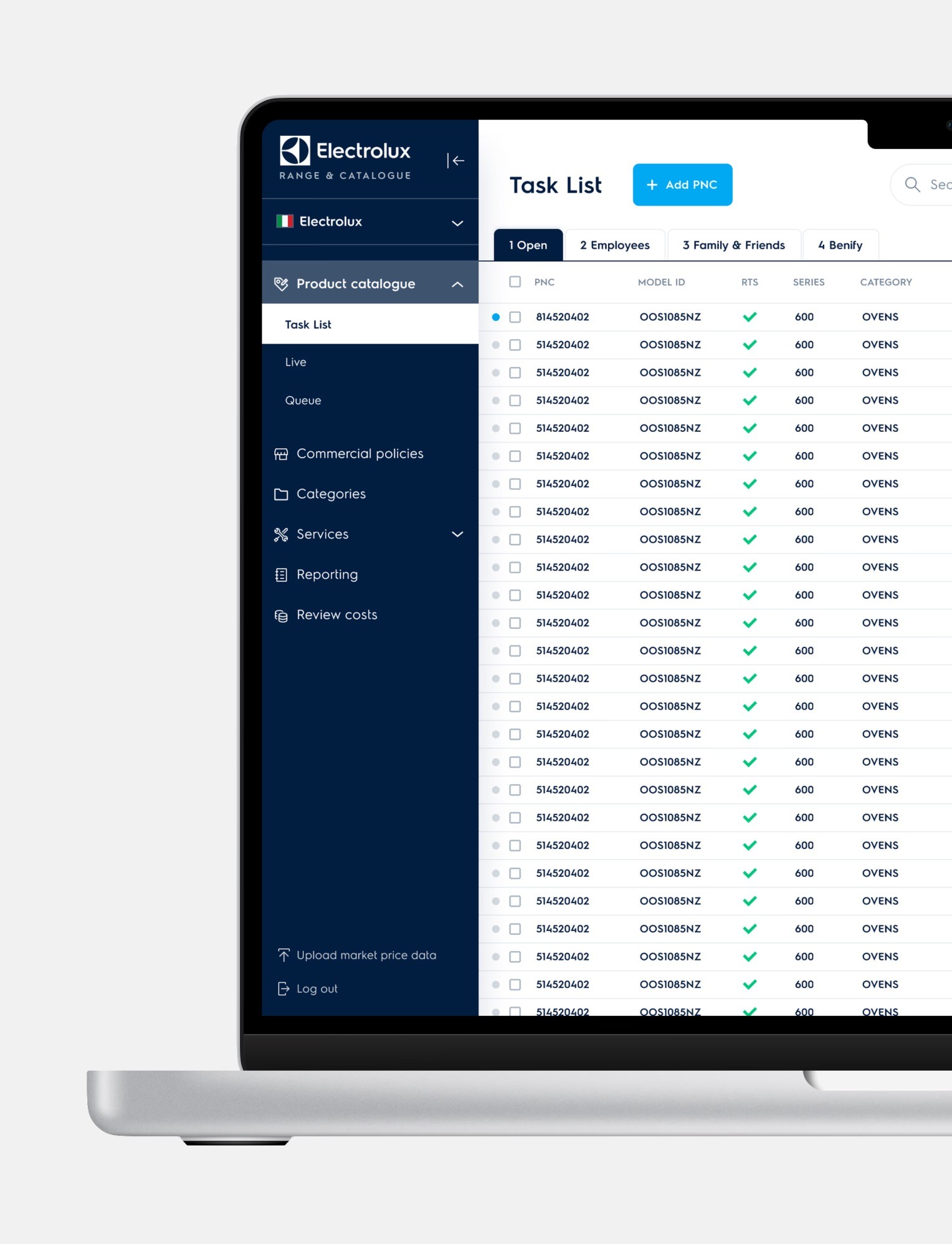
Task: Sort by MODEL ID column header
Action: pos(662,282)
